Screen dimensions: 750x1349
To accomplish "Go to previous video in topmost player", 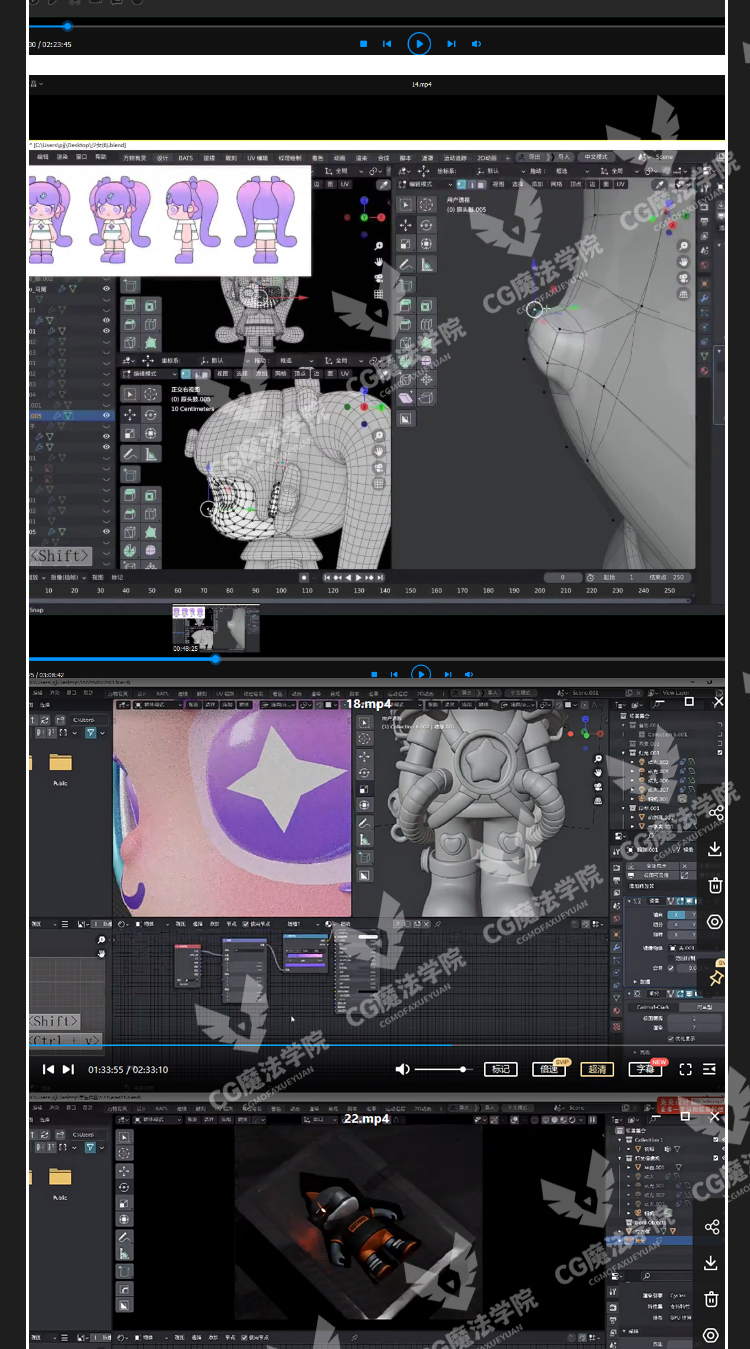I will pos(387,44).
